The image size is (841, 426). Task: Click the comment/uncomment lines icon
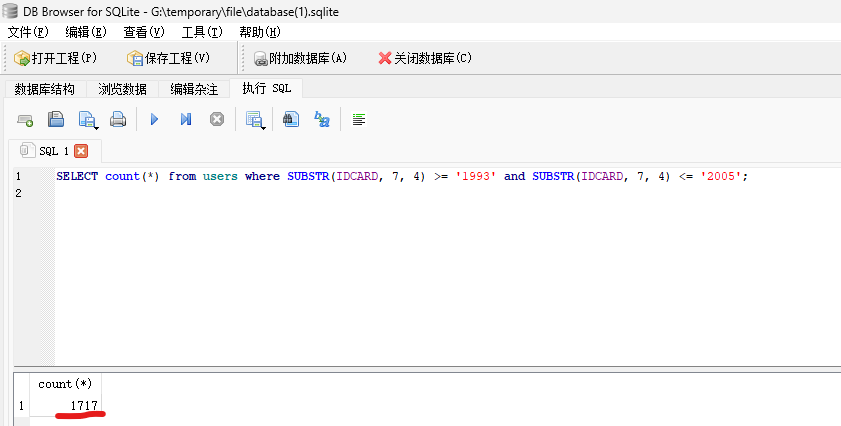click(x=359, y=119)
